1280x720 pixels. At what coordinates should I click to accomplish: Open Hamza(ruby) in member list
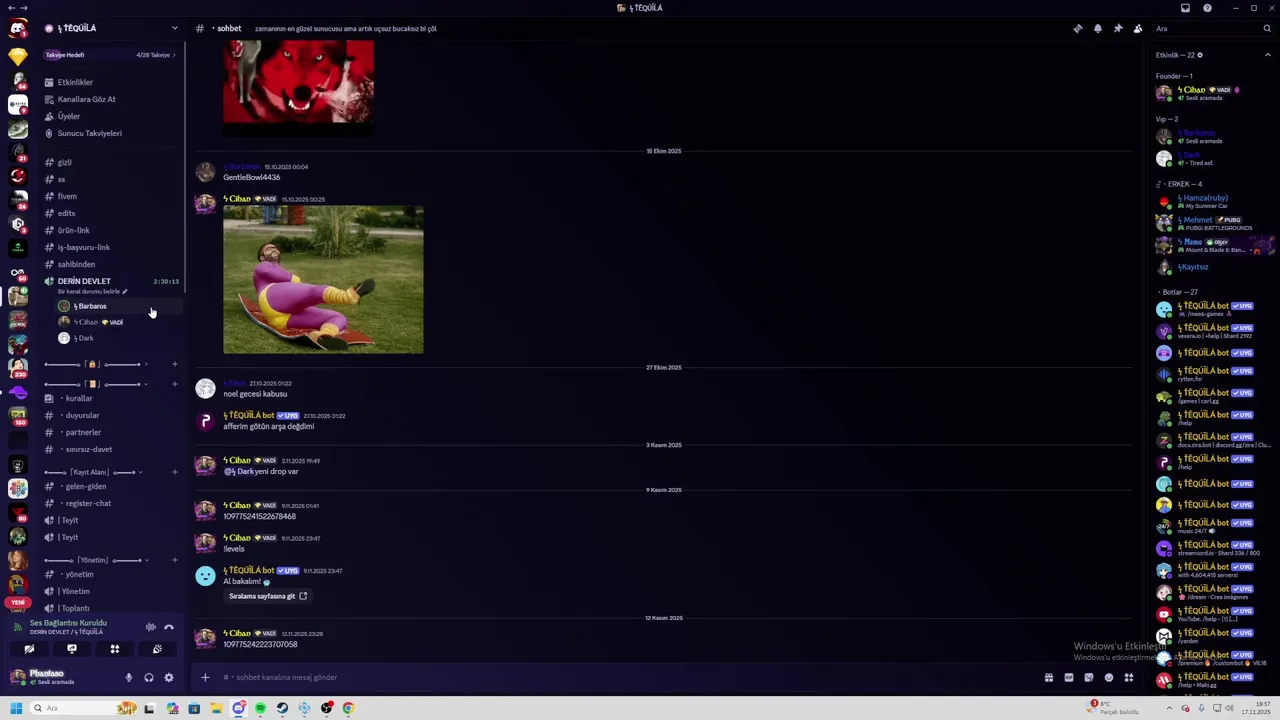(1215, 202)
